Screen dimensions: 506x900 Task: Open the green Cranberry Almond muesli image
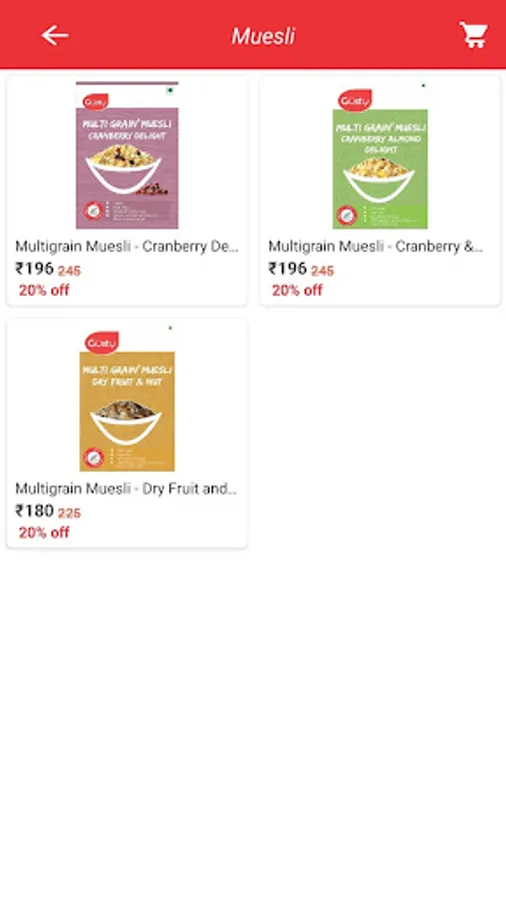[380, 156]
